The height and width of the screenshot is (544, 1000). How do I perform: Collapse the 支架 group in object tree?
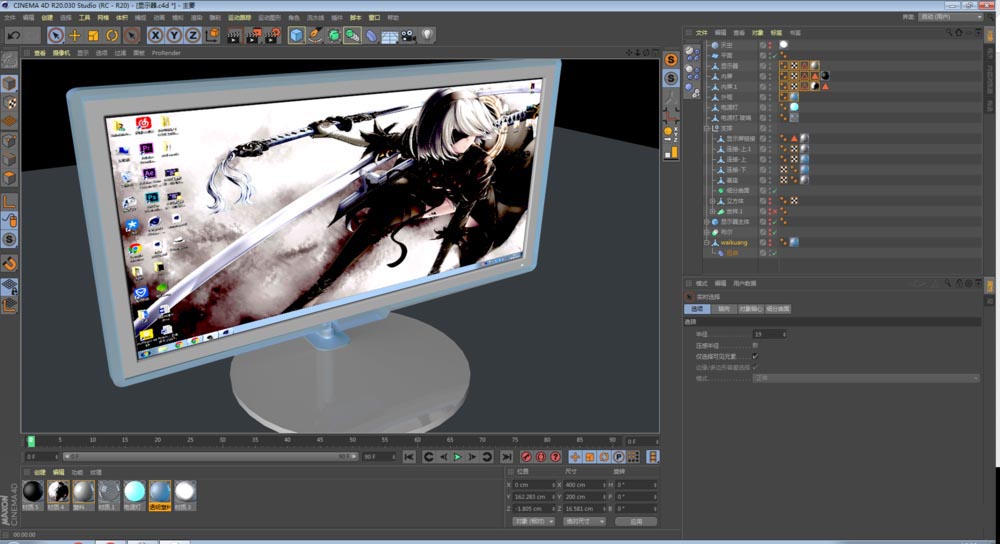[706, 128]
